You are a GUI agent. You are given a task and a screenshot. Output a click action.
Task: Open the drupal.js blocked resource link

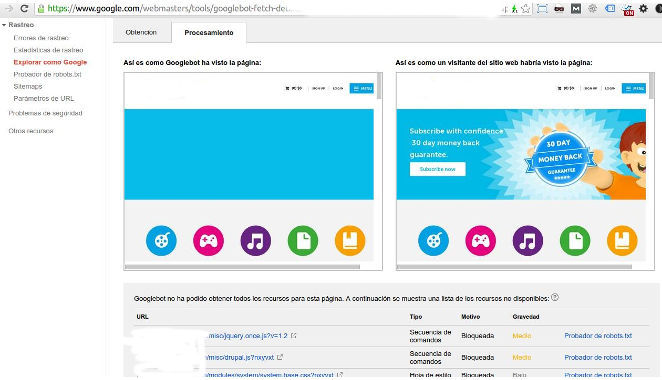coord(240,357)
